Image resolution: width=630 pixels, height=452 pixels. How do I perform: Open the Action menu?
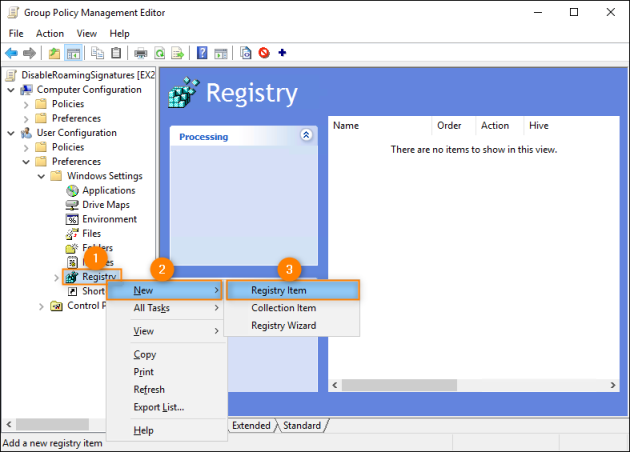[50, 33]
